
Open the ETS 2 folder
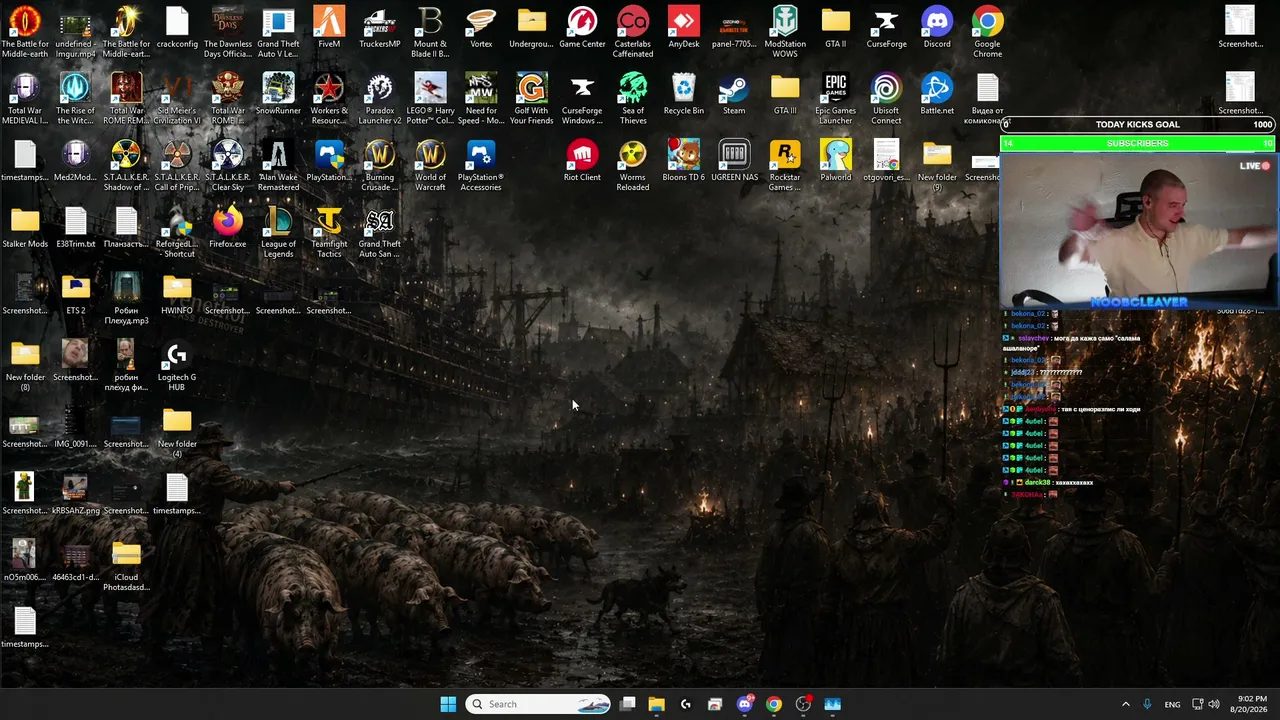(76, 295)
